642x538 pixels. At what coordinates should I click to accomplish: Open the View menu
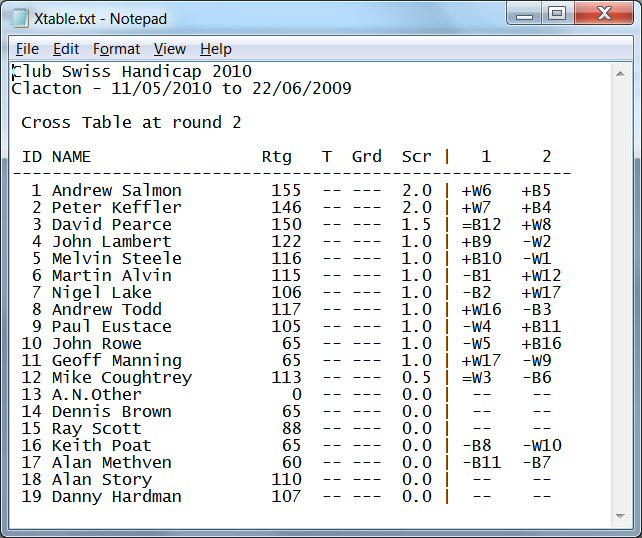170,49
